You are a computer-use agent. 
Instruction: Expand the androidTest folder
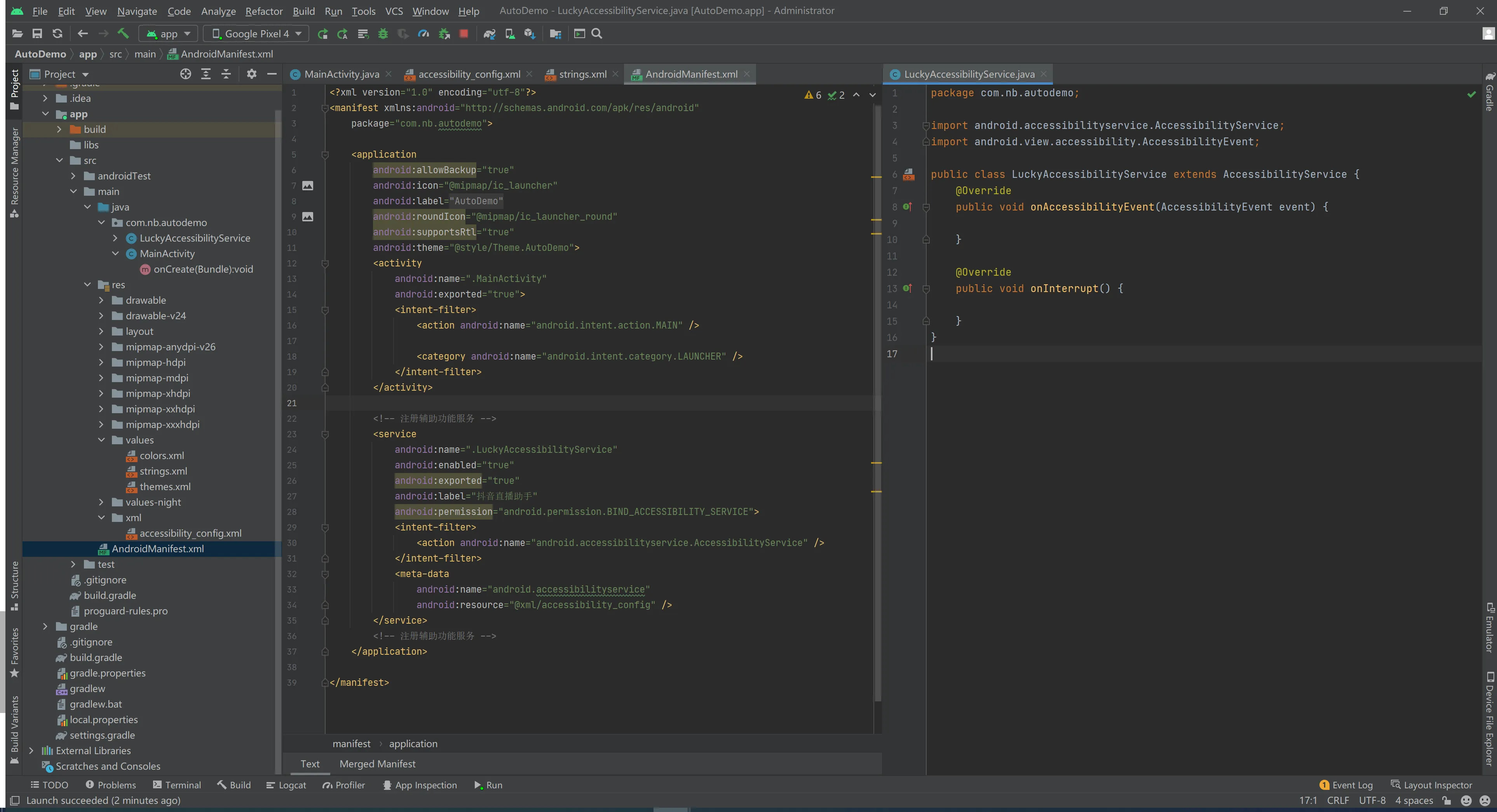click(73, 176)
